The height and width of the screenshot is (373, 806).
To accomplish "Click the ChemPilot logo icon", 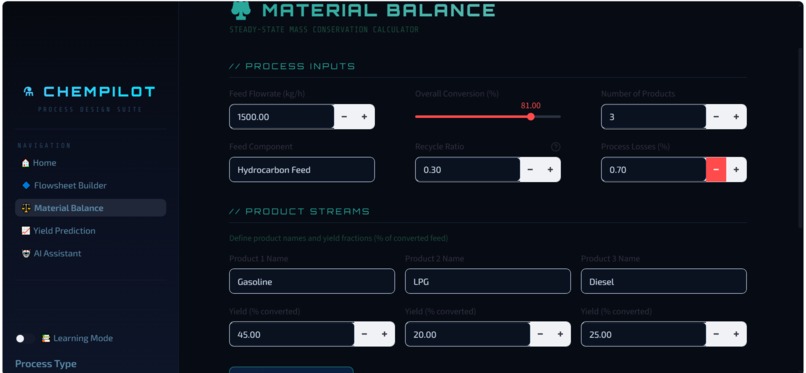I will pos(29,91).
